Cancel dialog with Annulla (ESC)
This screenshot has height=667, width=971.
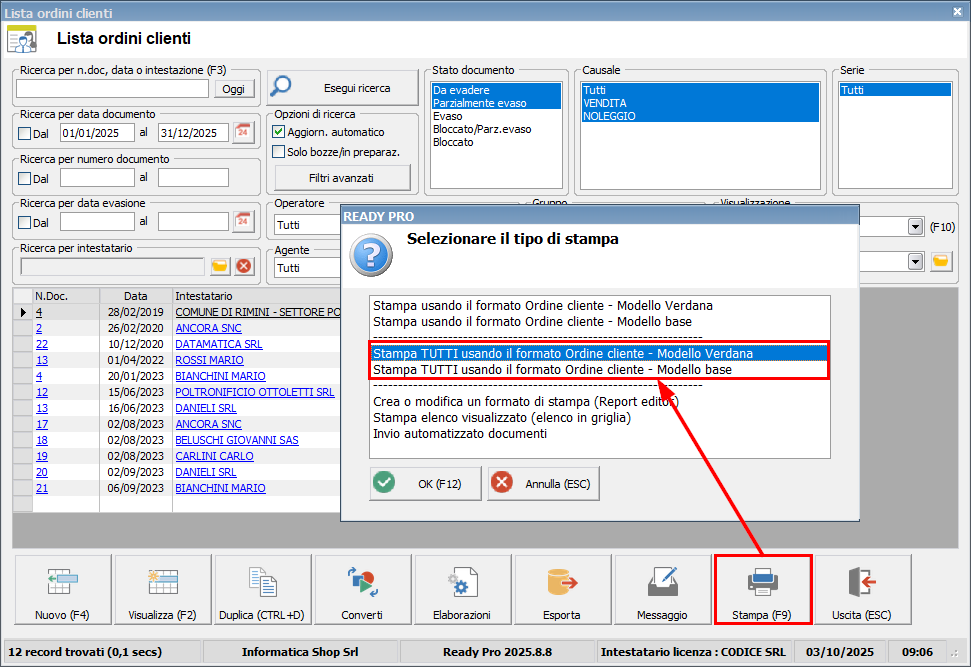click(544, 484)
